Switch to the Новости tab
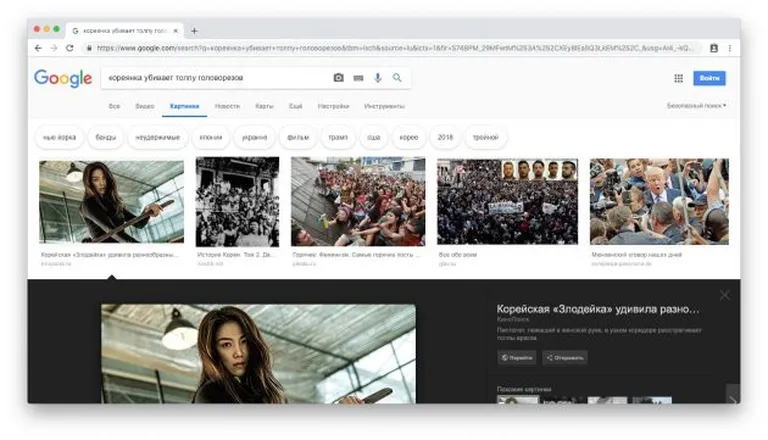 point(227,106)
